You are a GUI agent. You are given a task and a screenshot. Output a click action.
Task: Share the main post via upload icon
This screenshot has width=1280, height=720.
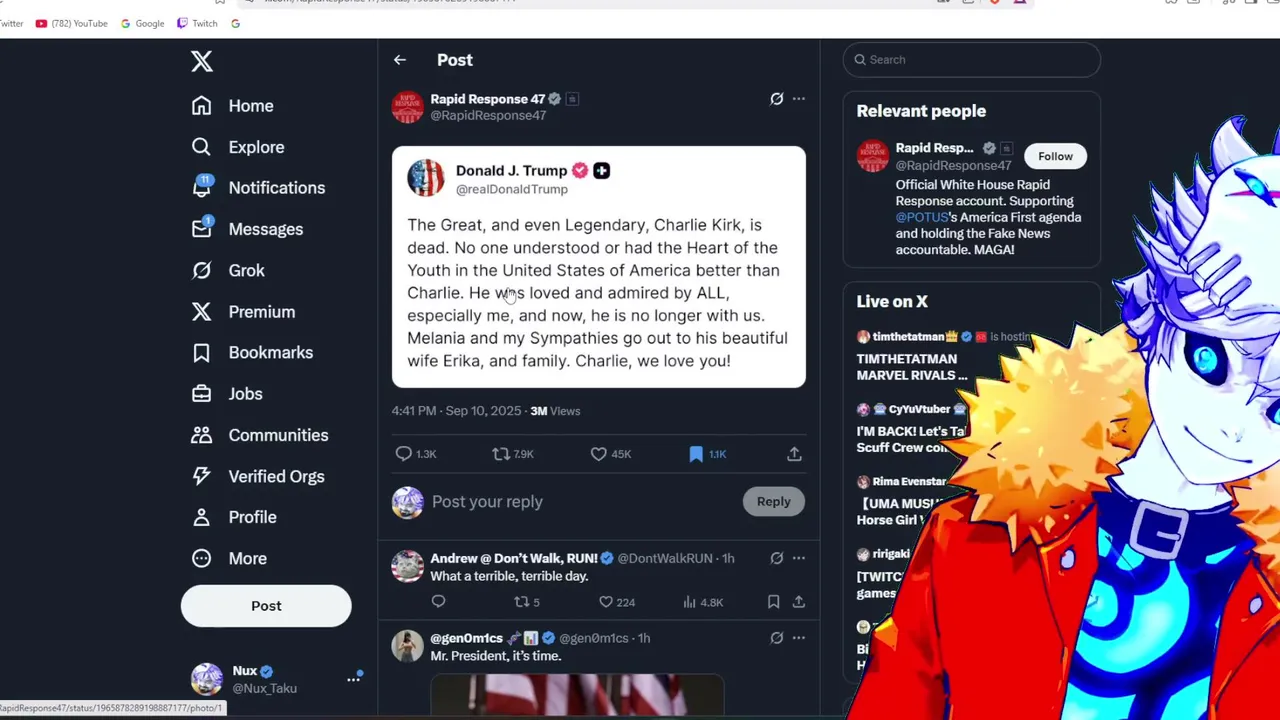794,454
